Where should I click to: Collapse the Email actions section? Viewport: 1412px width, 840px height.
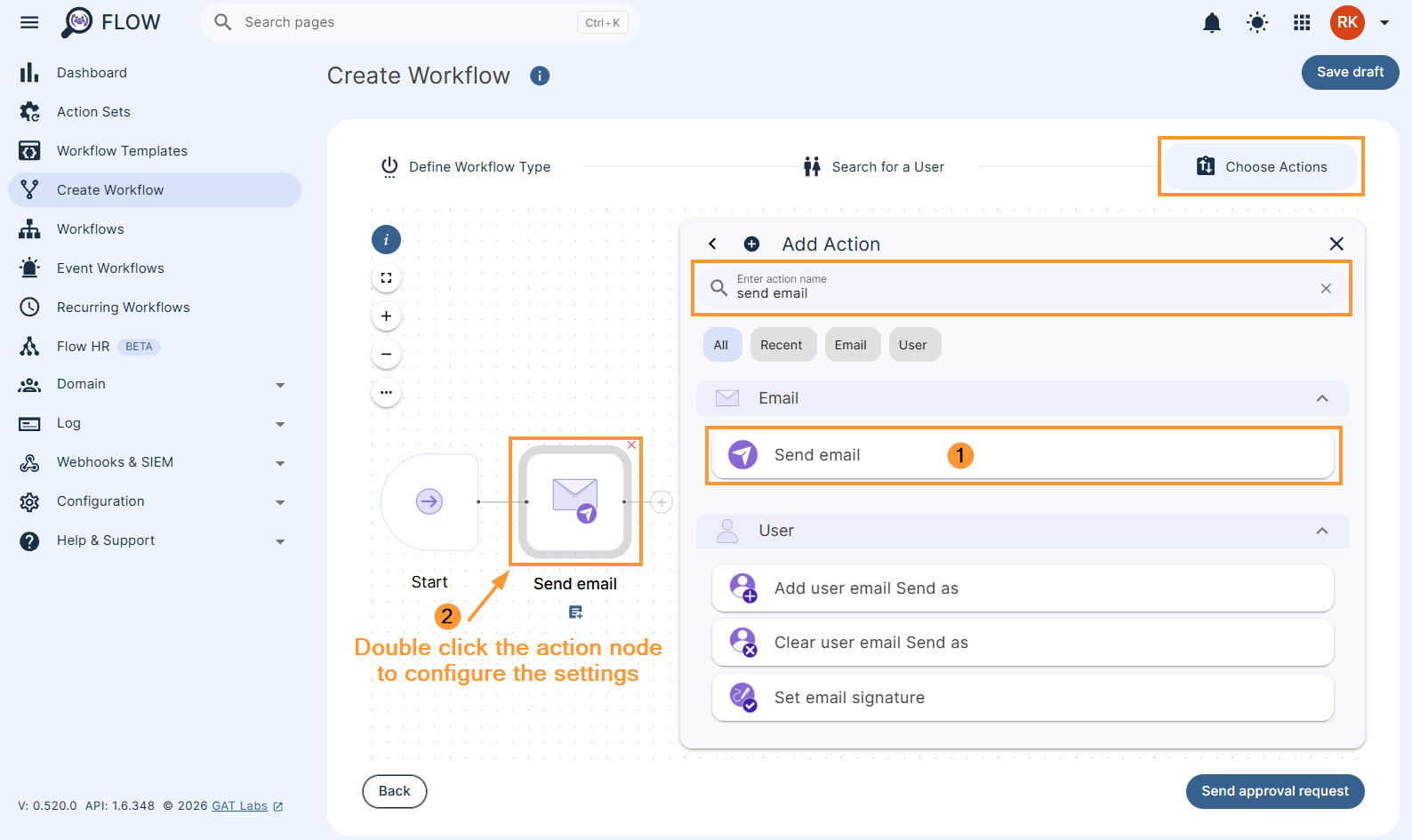pyautogui.click(x=1322, y=398)
